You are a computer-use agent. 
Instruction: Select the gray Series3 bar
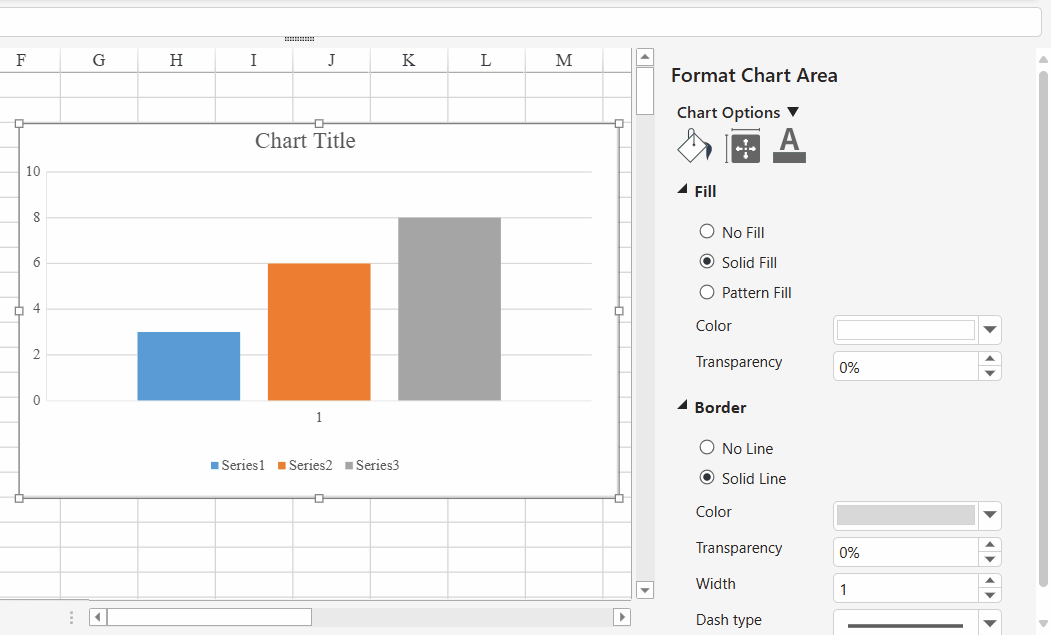tap(449, 309)
